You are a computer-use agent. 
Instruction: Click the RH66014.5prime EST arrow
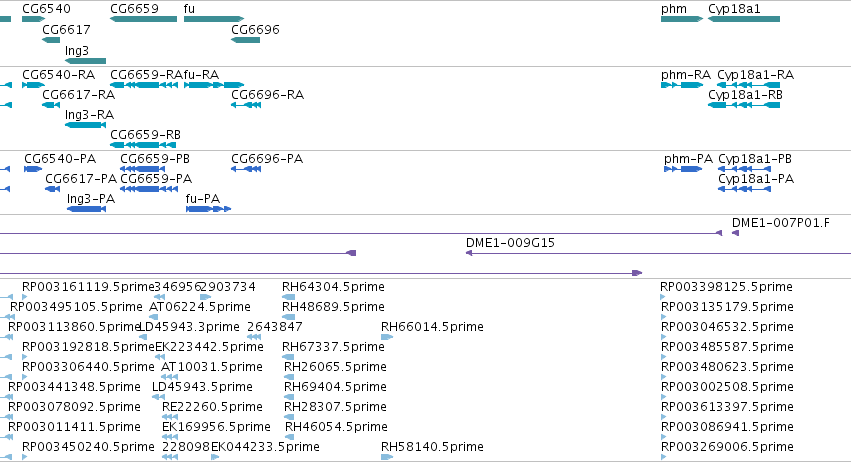387,337
